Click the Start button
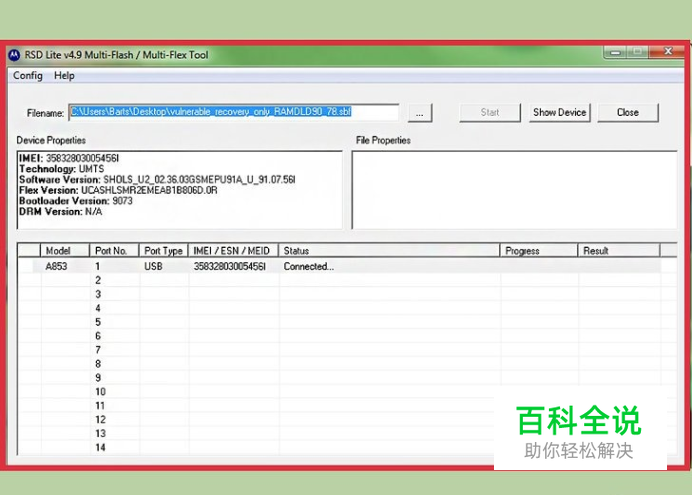692x495 pixels. tap(490, 112)
